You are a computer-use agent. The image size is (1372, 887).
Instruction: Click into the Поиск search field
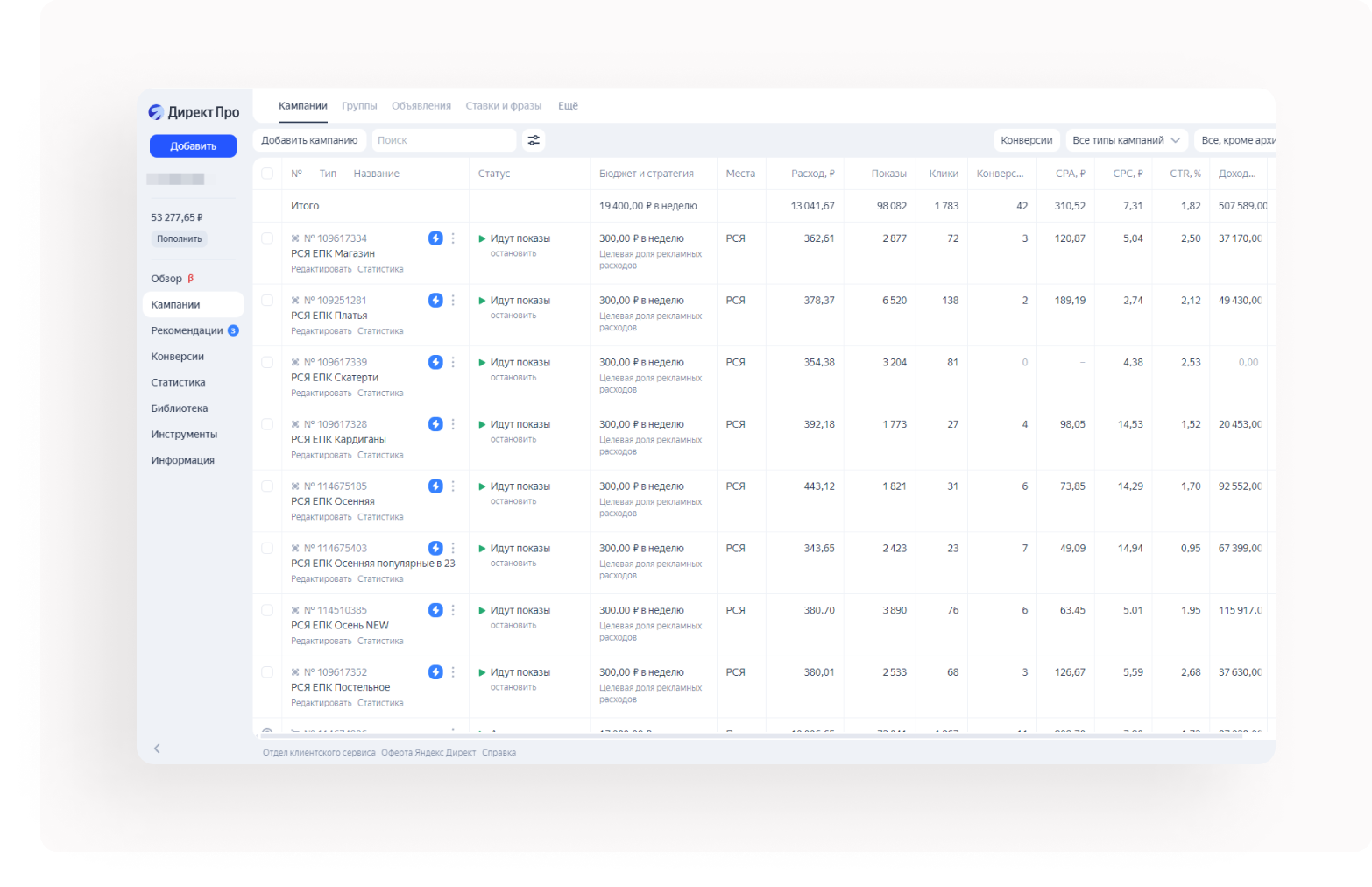click(x=443, y=140)
